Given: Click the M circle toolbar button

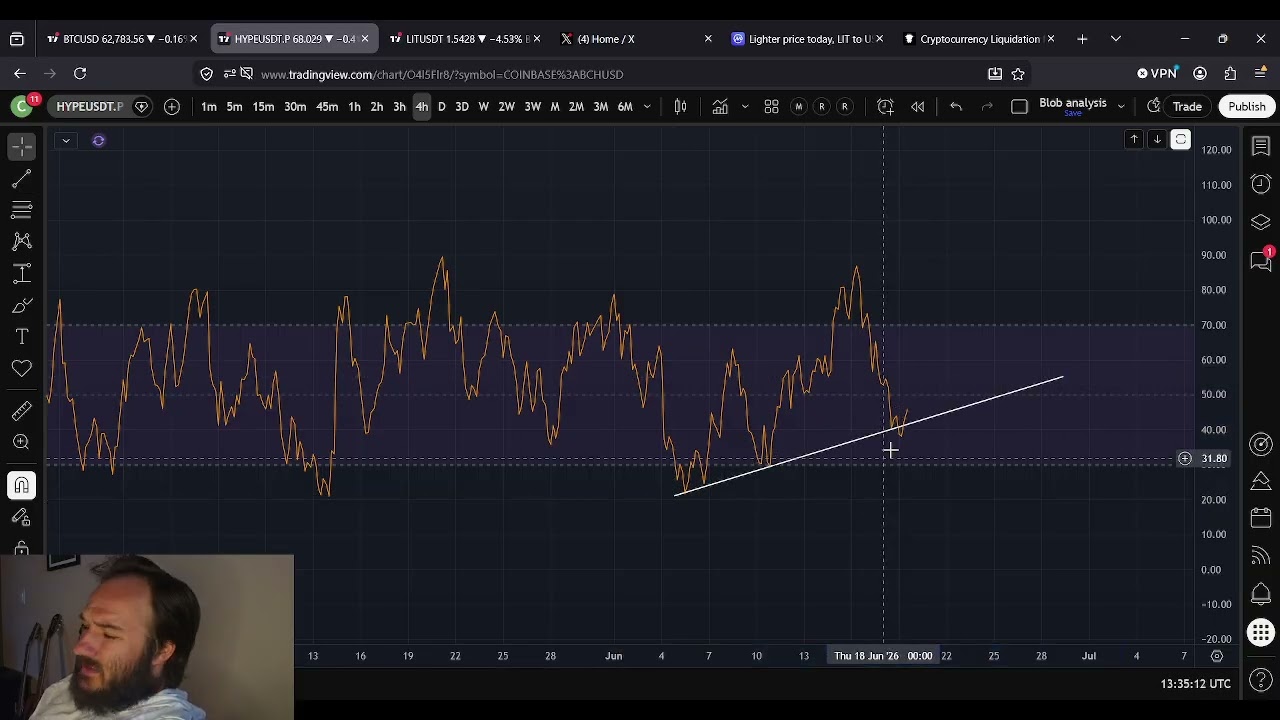Looking at the screenshot, I should coord(798,106).
